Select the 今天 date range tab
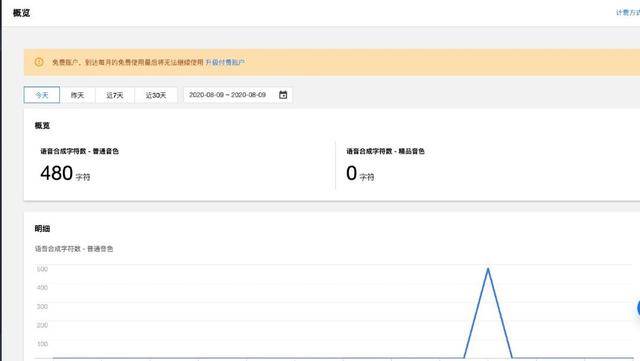Viewport: 640px width, 361px height. click(42, 95)
